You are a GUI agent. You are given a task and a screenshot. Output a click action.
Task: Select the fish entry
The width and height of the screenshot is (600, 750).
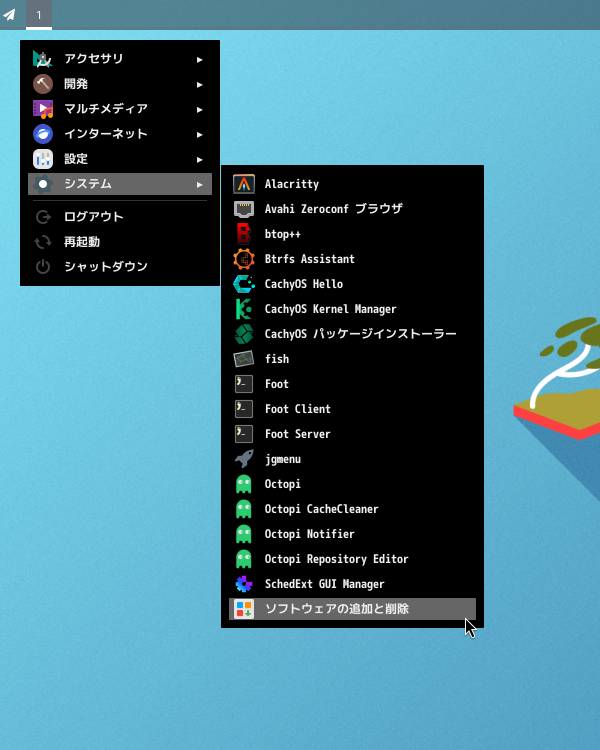(352, 359)
